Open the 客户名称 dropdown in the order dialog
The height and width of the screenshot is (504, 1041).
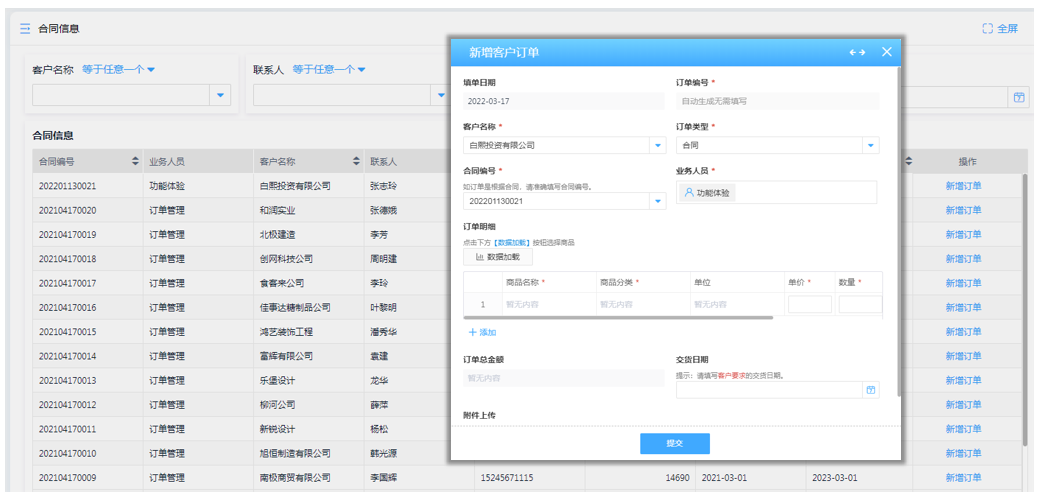pyautogui.click(x=657, y=145)
